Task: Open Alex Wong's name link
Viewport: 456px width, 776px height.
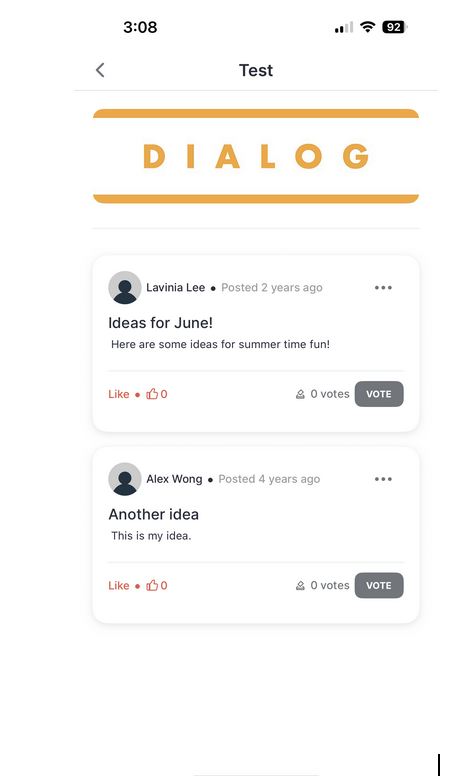Action: 174,479
